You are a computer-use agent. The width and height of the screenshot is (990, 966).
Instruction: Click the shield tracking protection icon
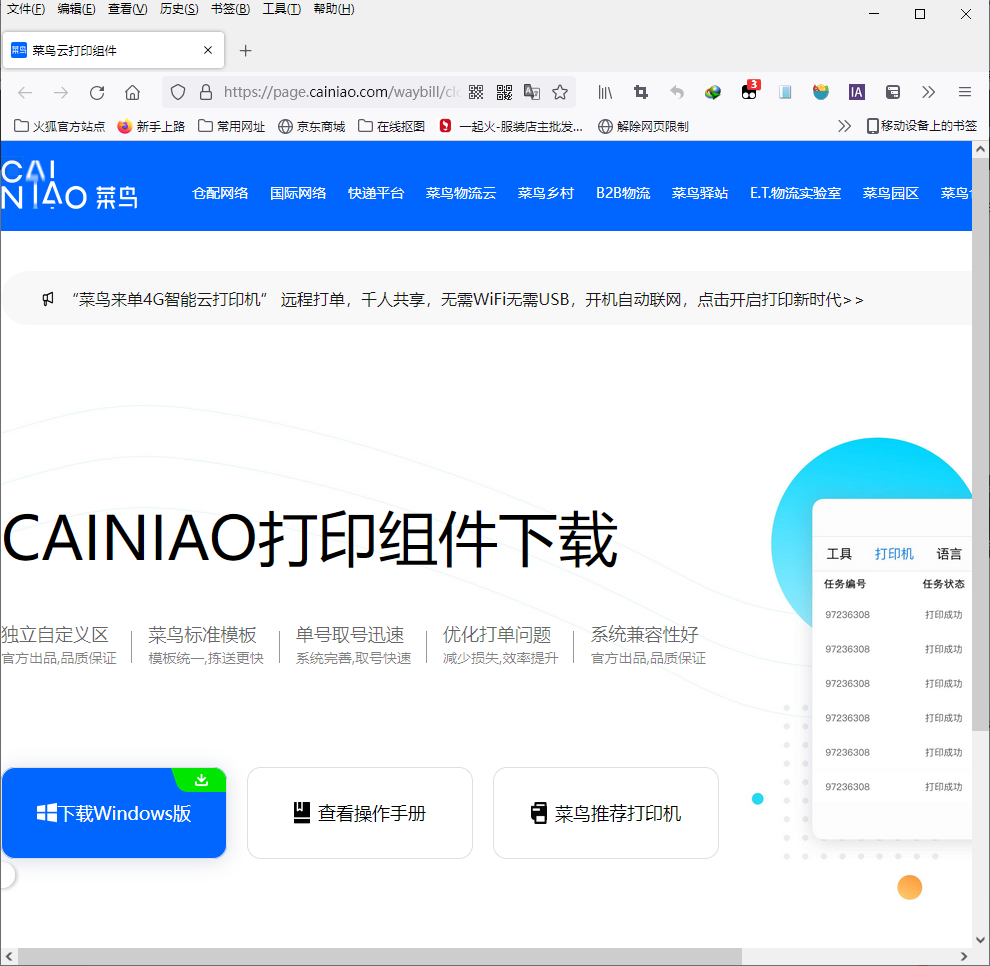point(178,93)
